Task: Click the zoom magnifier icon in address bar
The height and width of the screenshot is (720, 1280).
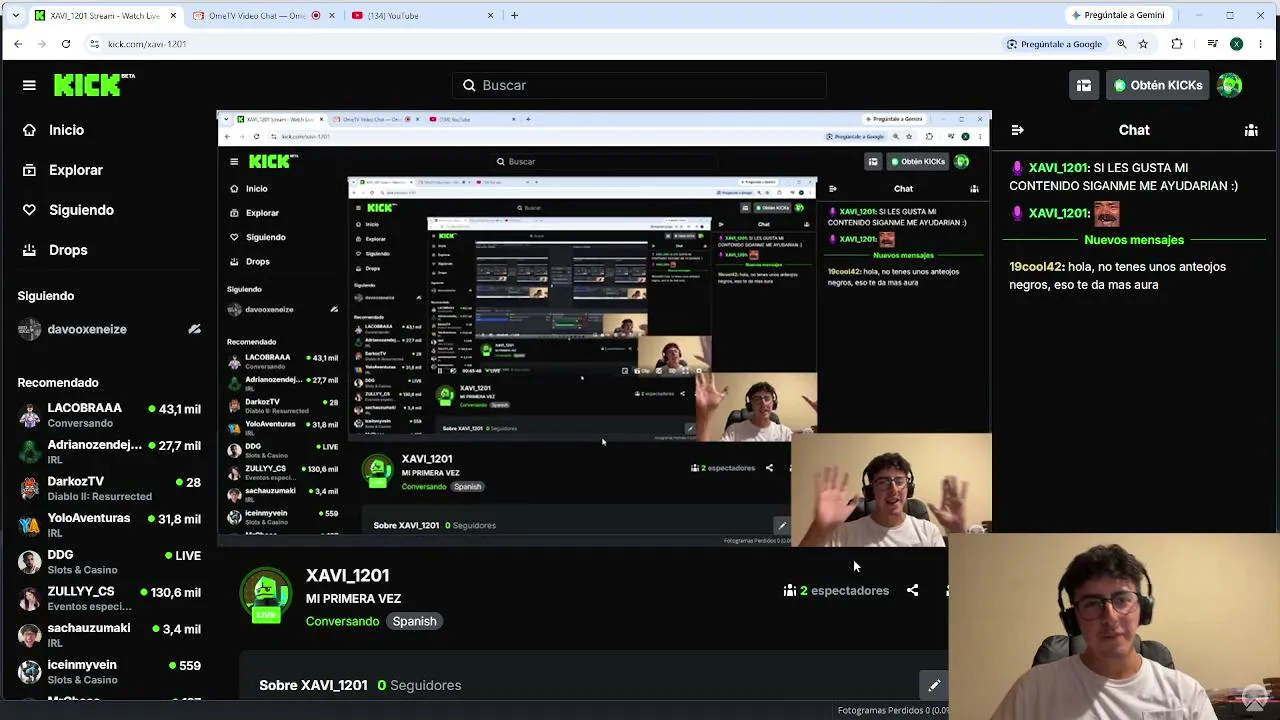Action: point(1122,44)
